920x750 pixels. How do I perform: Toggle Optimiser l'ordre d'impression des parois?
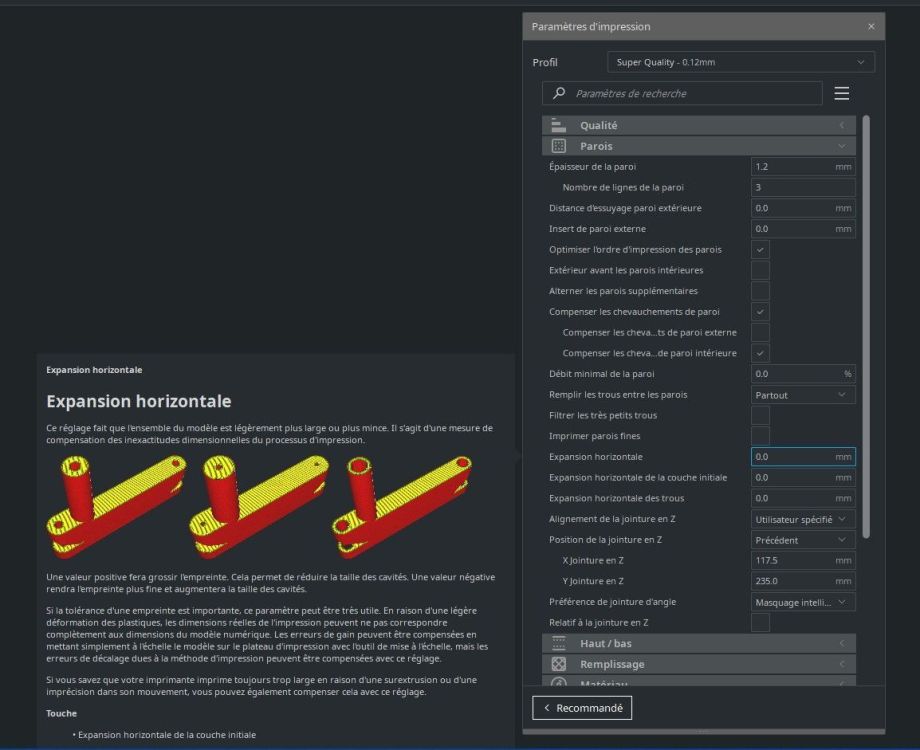[760, 249]
